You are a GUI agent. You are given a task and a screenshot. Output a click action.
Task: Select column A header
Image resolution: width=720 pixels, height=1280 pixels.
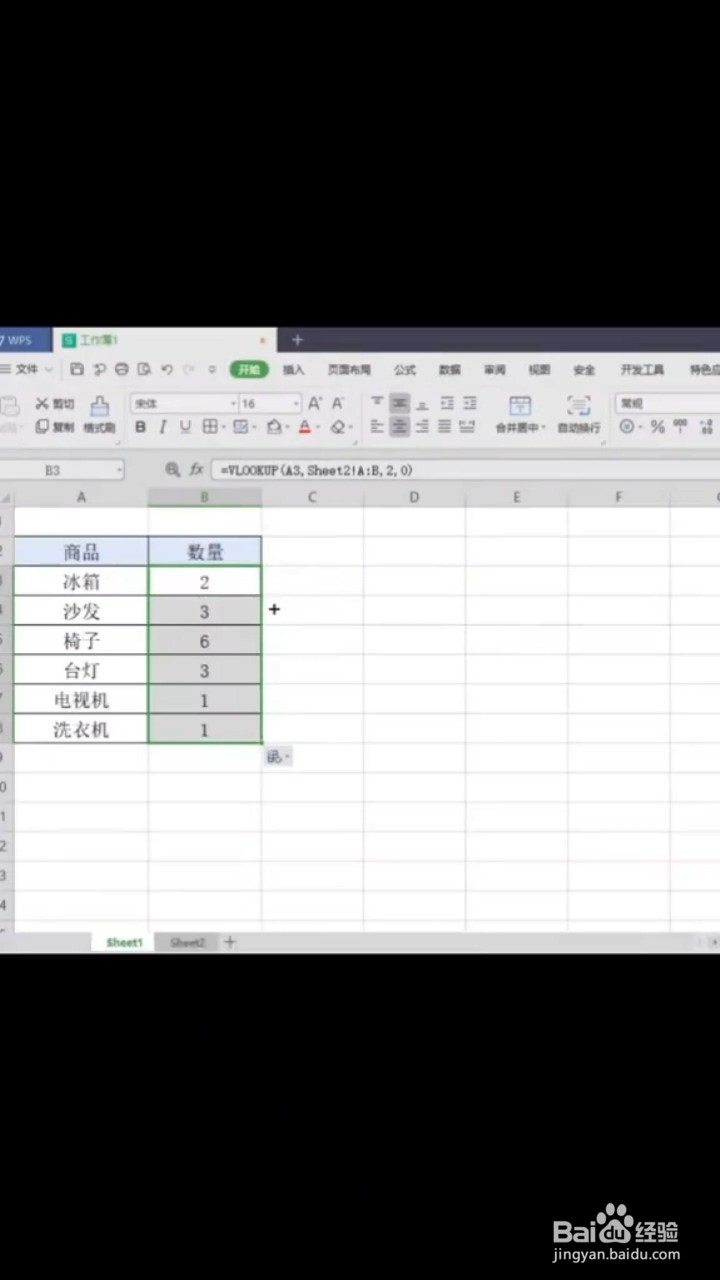pos(81,497)
